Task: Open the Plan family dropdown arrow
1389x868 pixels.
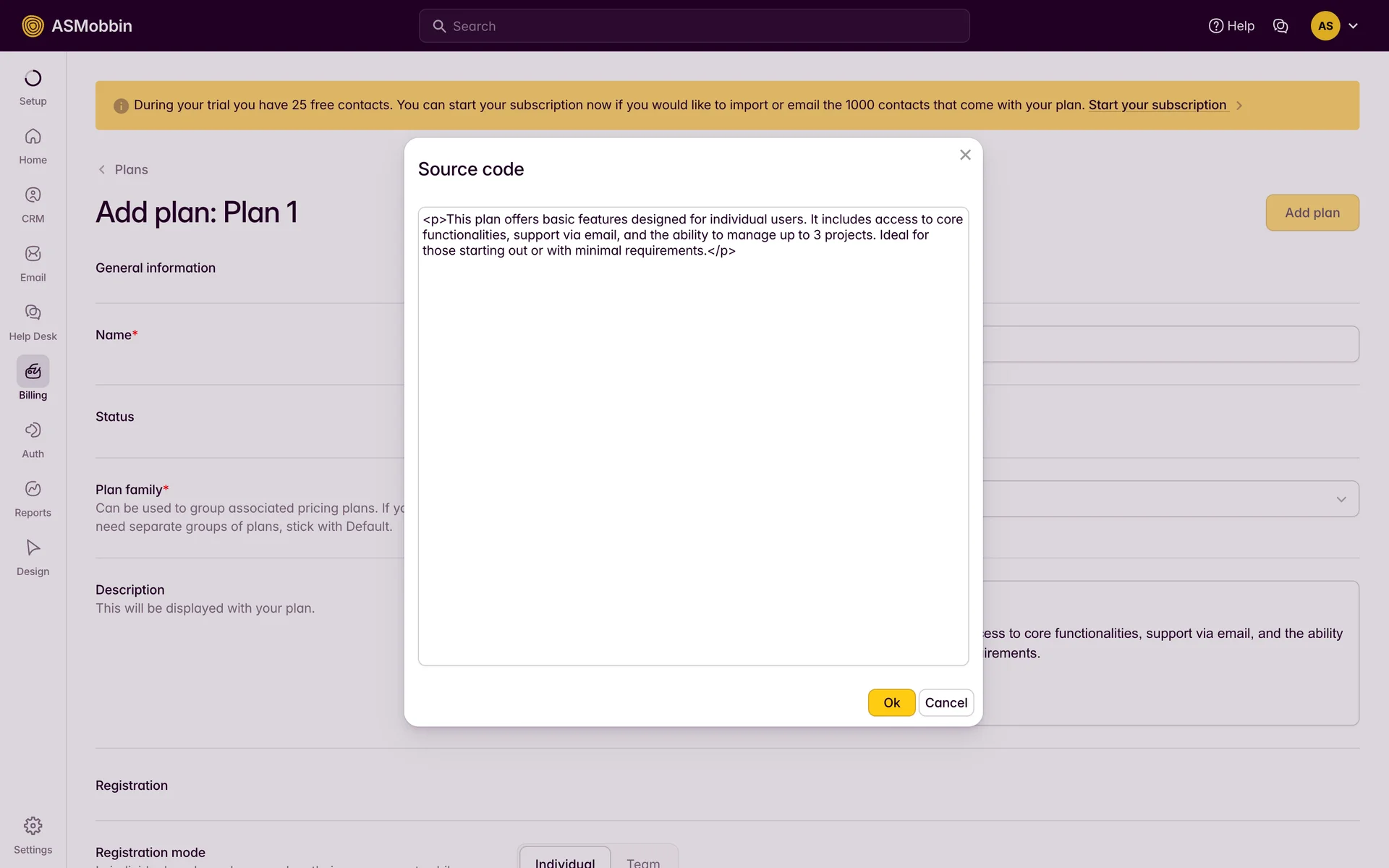Action: click(x=1341, y=499)
